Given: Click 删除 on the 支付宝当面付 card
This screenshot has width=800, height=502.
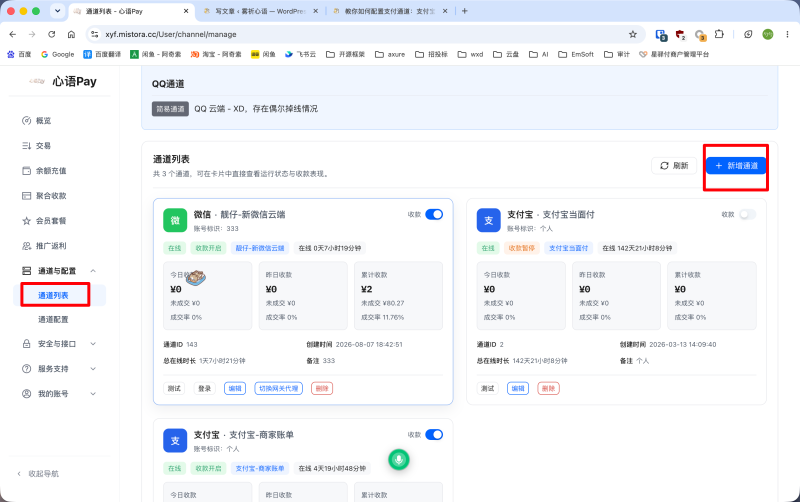Looking at the screenshot, I should pos(548,388).
